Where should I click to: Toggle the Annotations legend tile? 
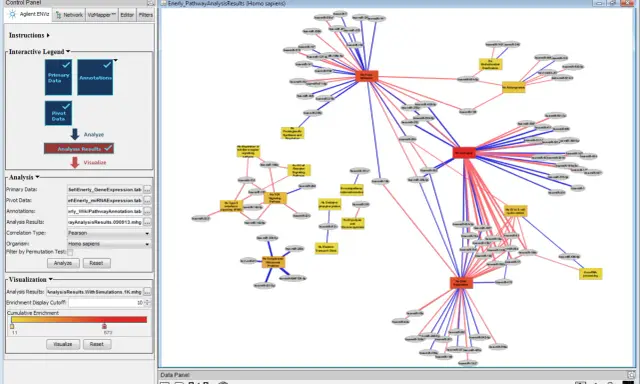(x=95, y=77)
